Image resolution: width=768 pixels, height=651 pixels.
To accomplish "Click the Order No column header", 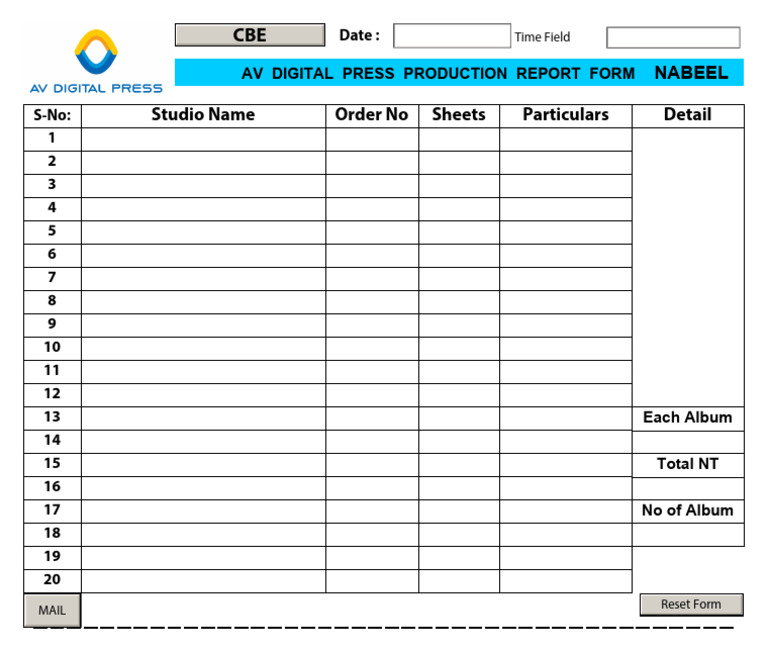I will pos(372,115).
